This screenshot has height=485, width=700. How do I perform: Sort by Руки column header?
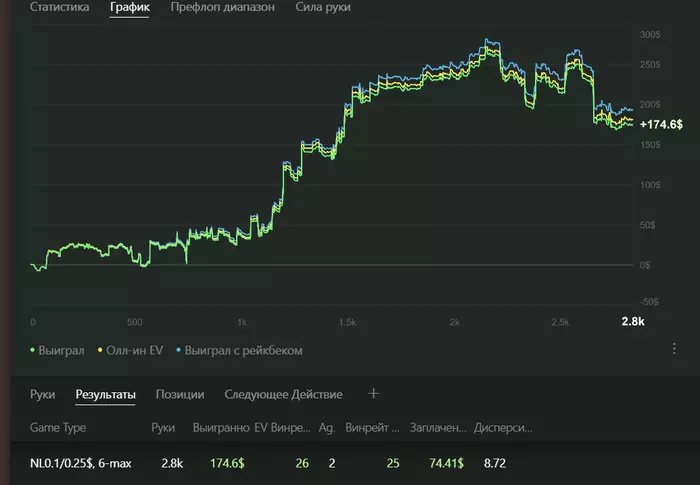(x=163, y=428)
